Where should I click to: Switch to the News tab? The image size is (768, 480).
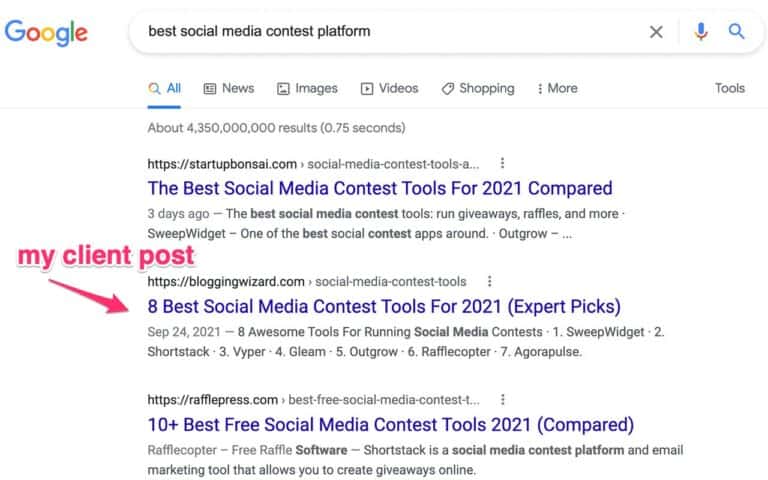coord(229,89)
